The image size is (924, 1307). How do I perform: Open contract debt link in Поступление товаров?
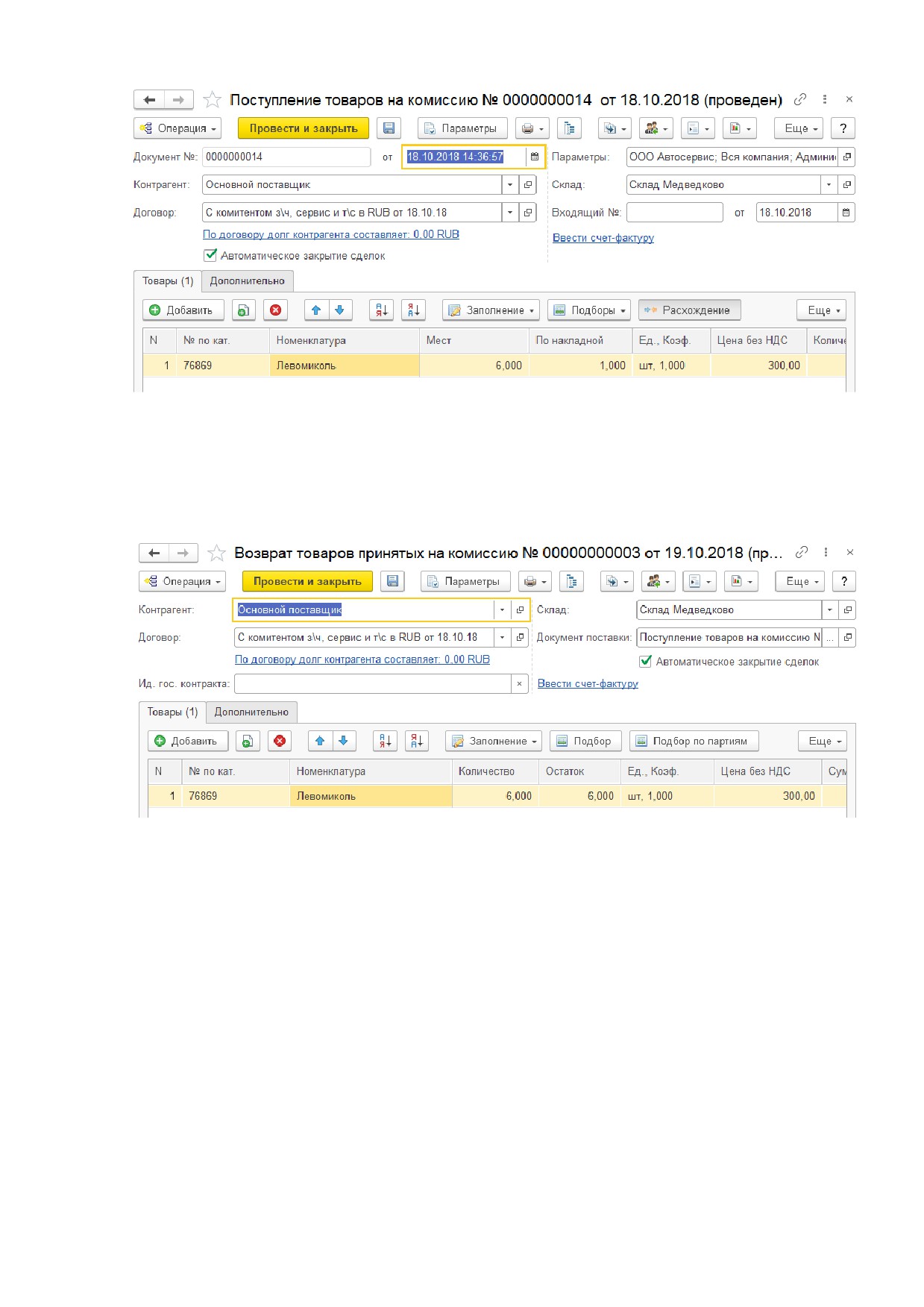[x=331, y=234]
